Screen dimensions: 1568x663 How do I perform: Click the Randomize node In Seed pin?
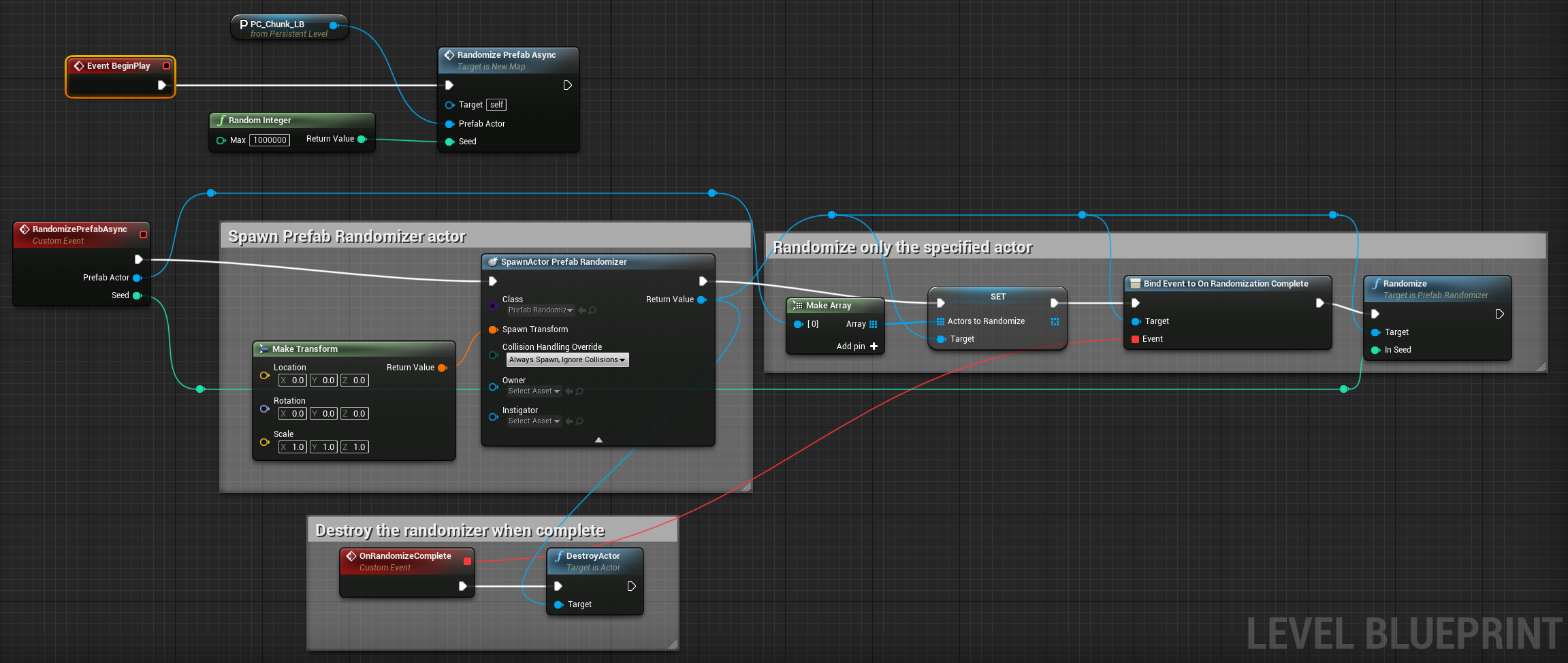(x=1375, y=350)
